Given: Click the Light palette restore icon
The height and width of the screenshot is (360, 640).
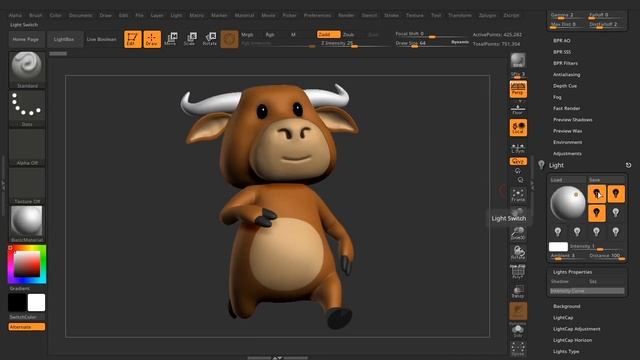Looking at the screenshot, I should tap(628, 165).
